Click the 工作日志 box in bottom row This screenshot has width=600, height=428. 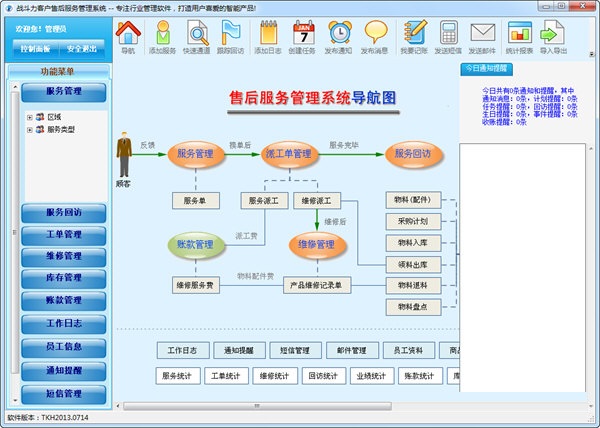(183, 350)
